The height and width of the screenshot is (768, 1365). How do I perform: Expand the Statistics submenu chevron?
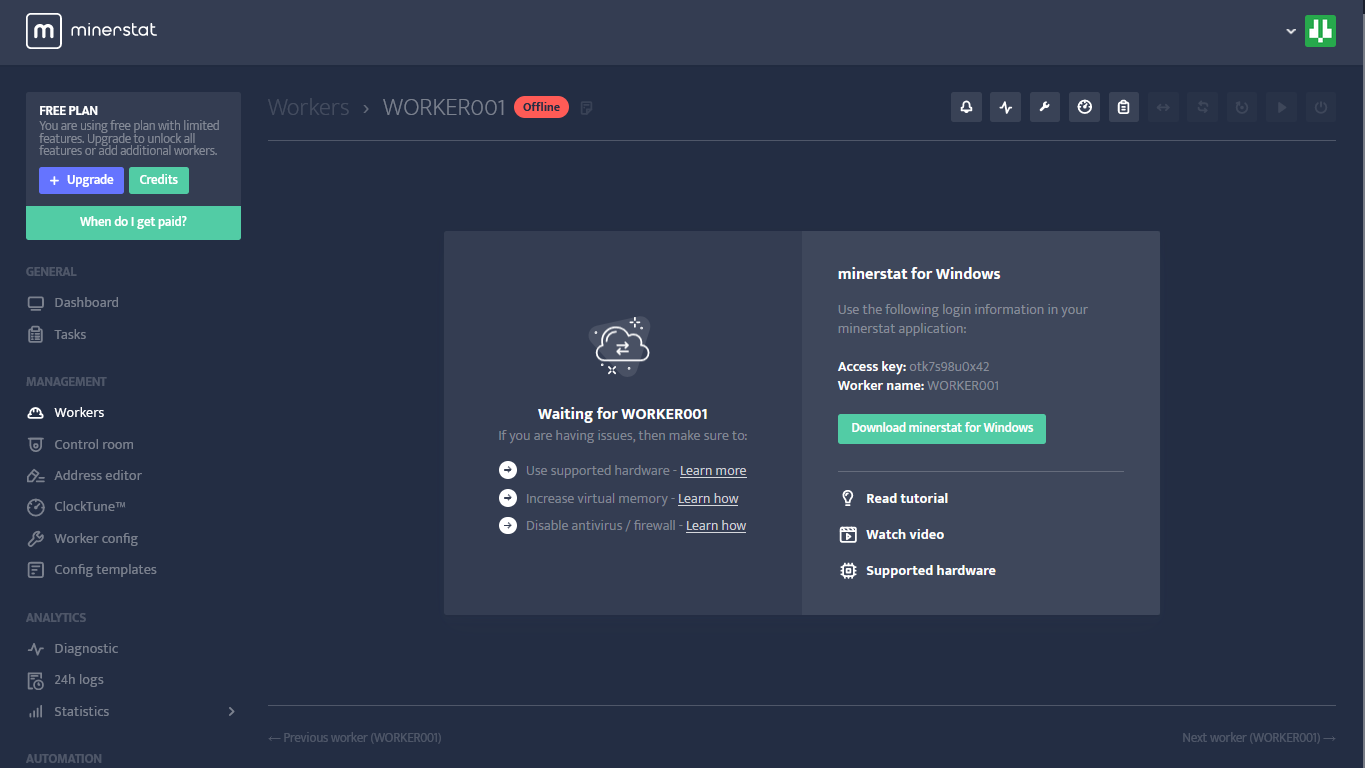point(232,712)
